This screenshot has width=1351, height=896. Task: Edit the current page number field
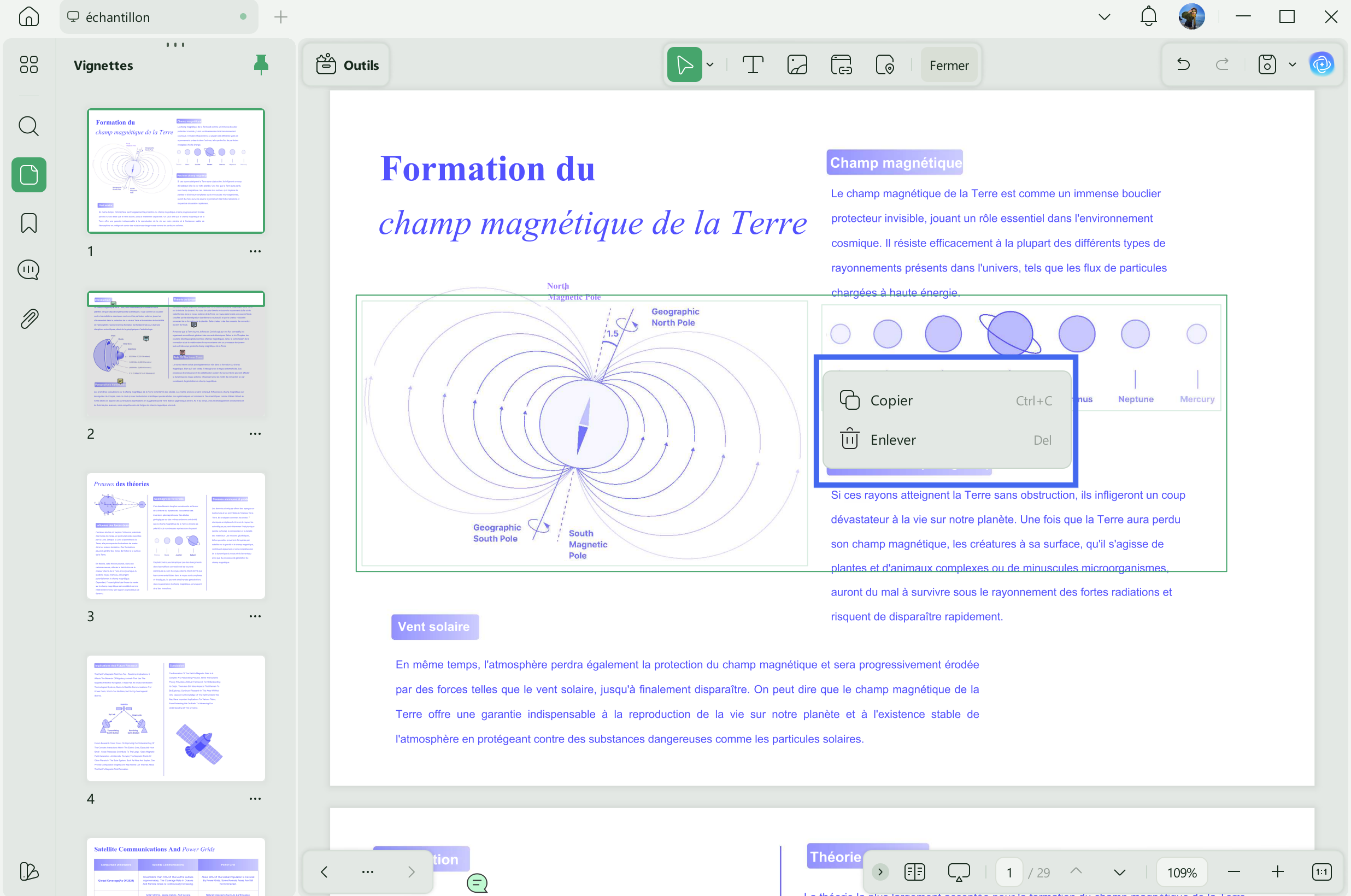coord(1009,873)
